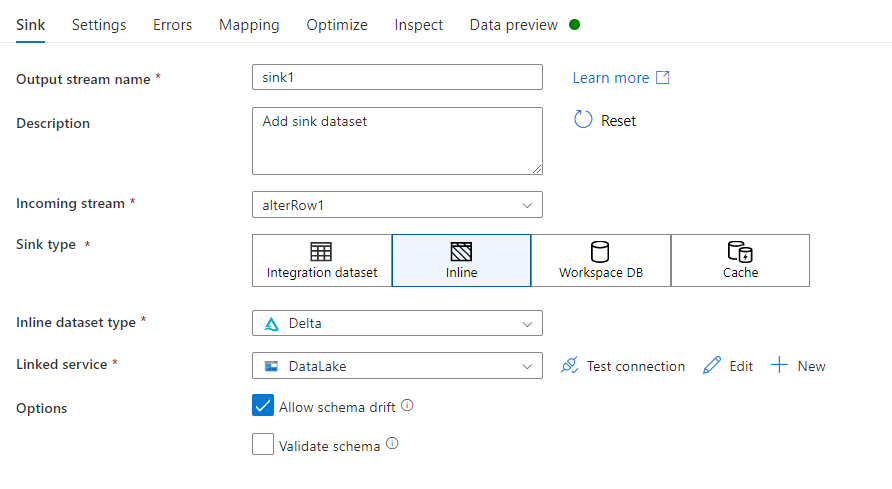The width and height of the screenshot is (892, 489).
Task: Select the Cache sink type option
Action: click(x=740, y=260)
